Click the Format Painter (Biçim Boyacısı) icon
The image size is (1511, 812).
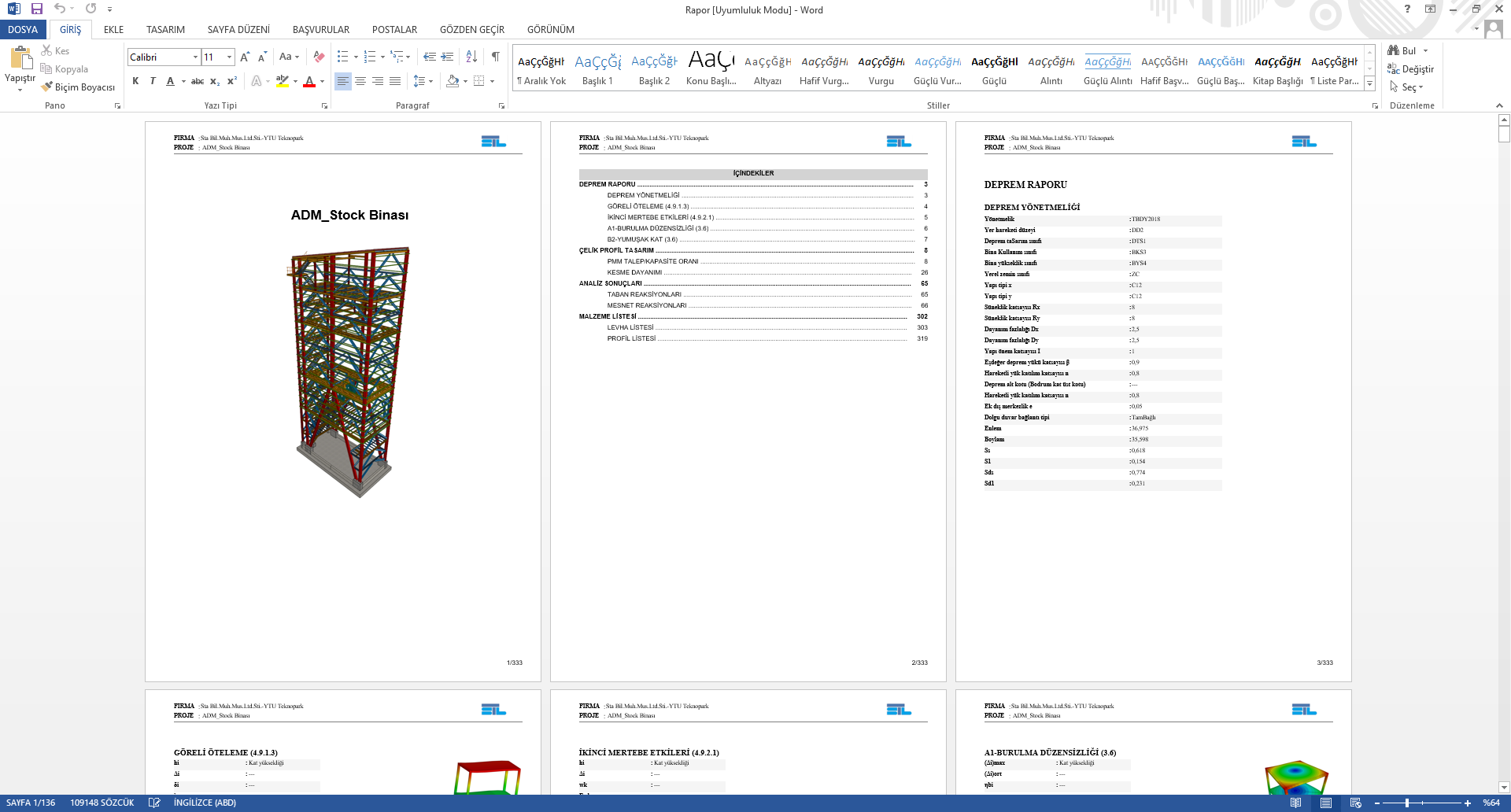point(48,87)
